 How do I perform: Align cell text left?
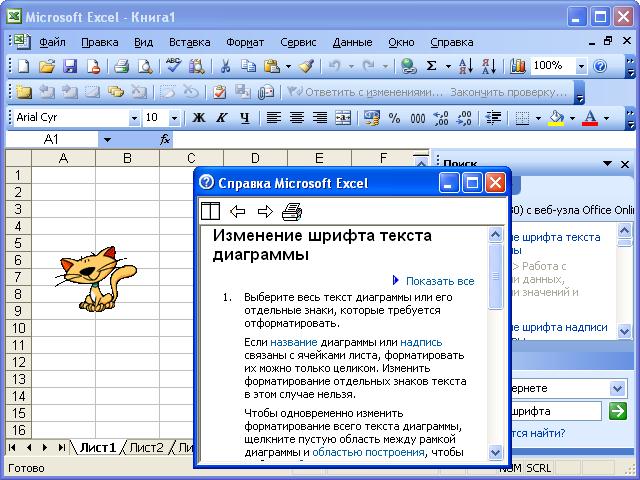[273, 118]
